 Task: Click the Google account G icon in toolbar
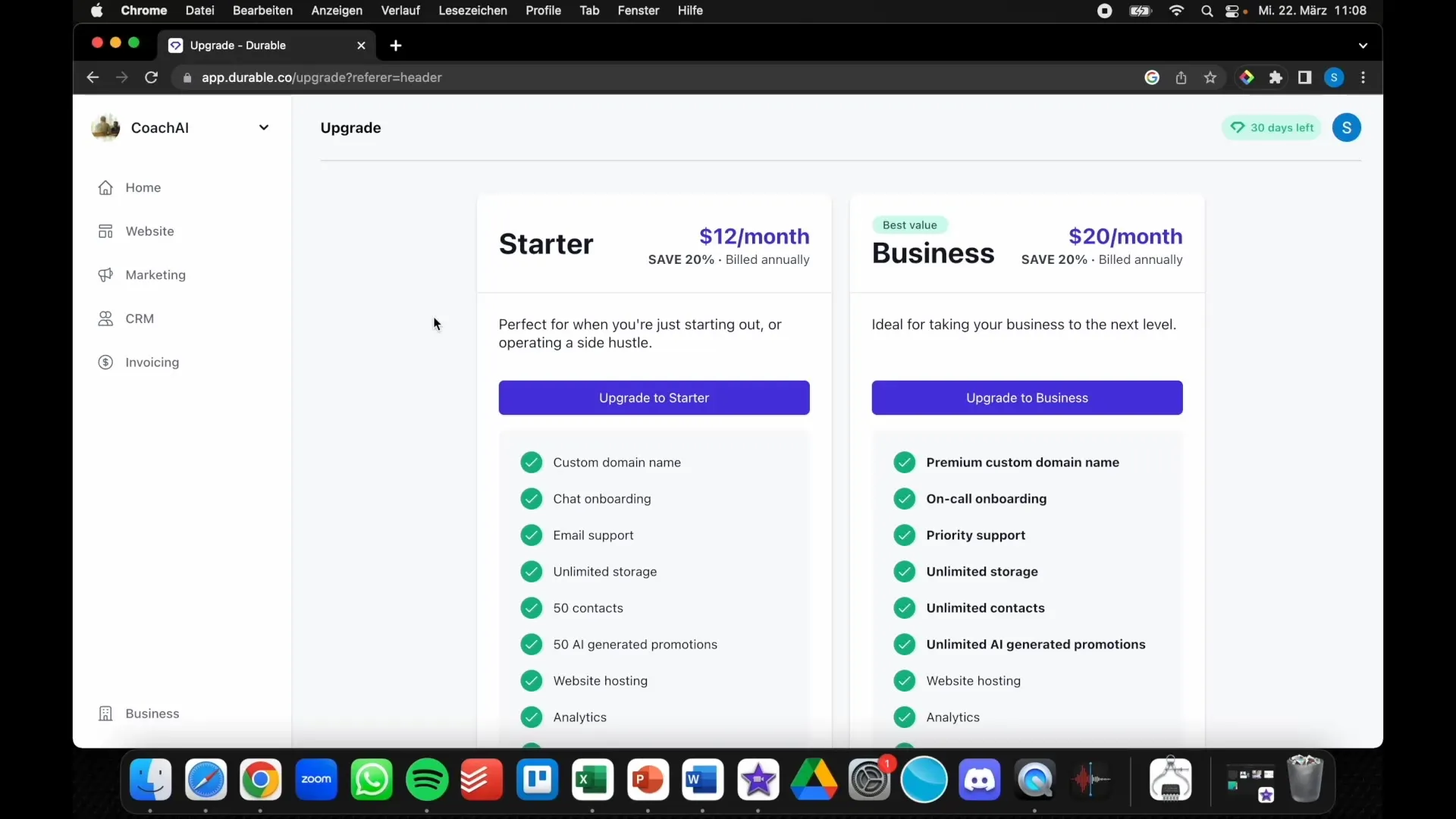(1152, 77)
